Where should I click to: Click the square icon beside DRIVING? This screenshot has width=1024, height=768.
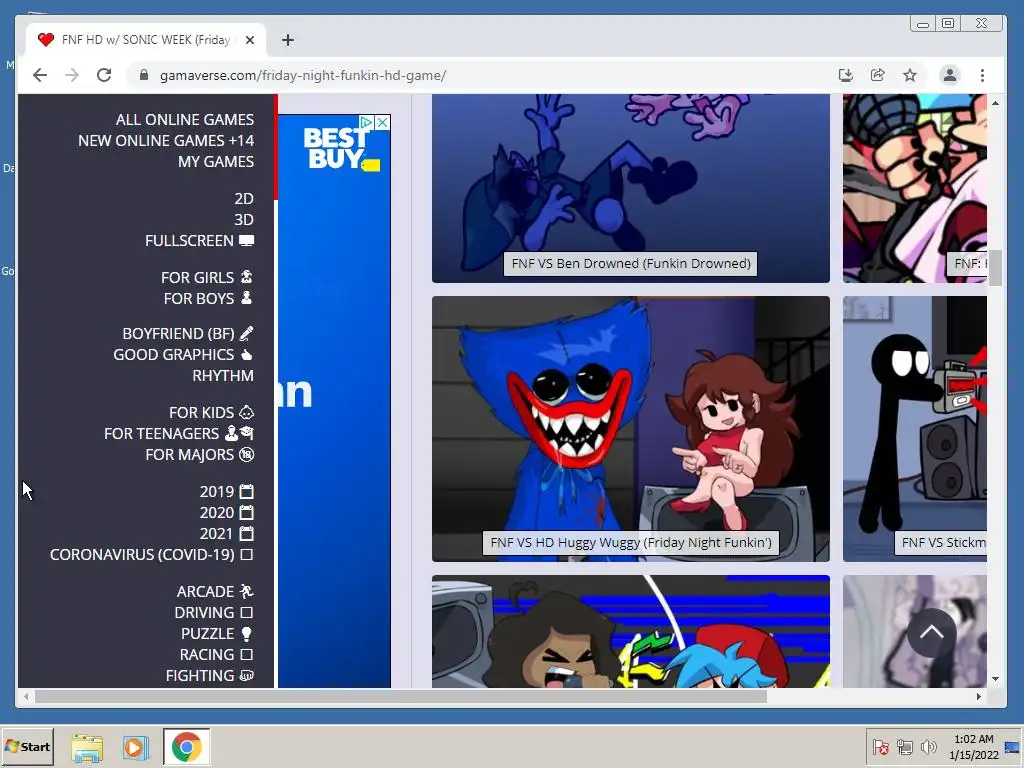[246, 613]
